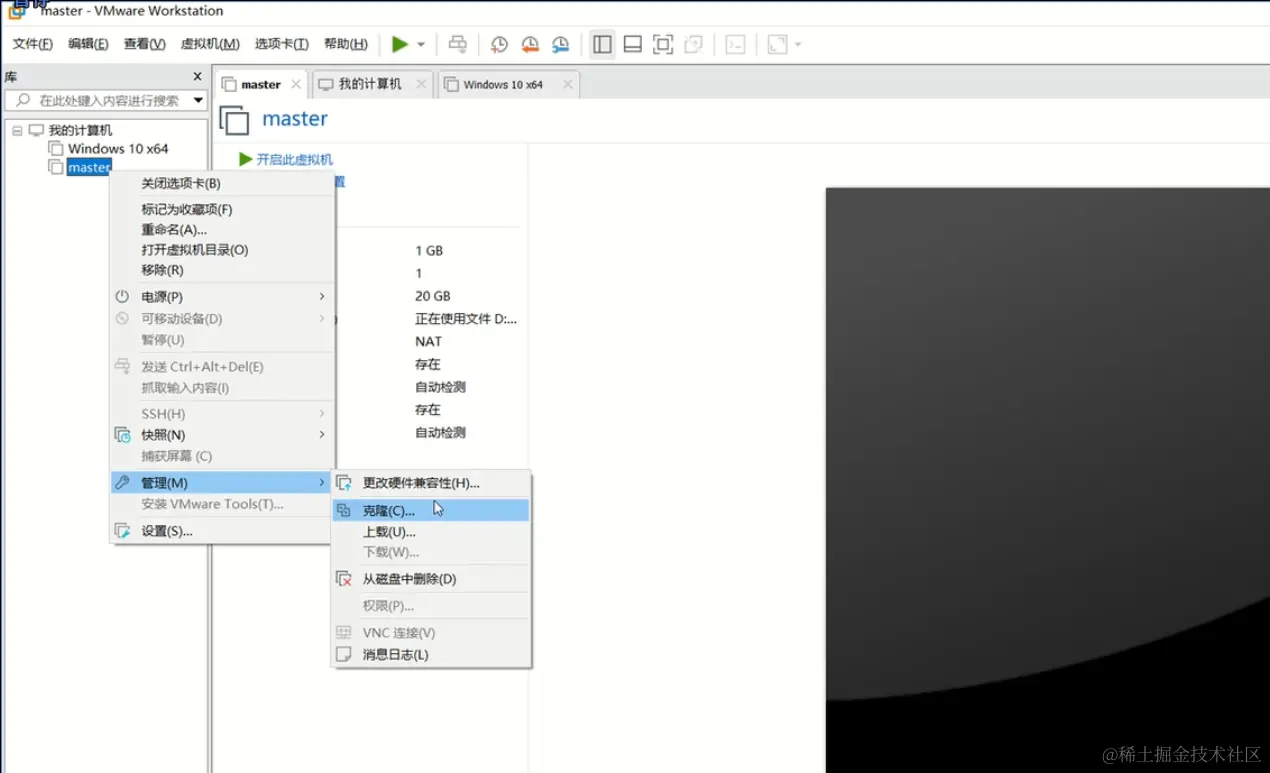Switch to the 我的计算机 tab
The image size is (1270, 773).
click(x=370, y=84)
